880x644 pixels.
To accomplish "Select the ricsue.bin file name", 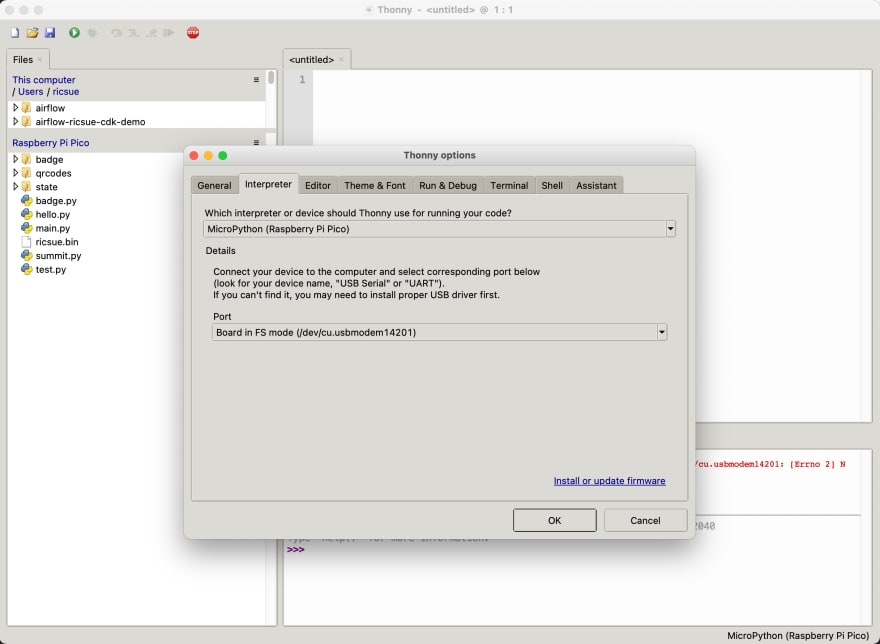I will pos(57,242).
